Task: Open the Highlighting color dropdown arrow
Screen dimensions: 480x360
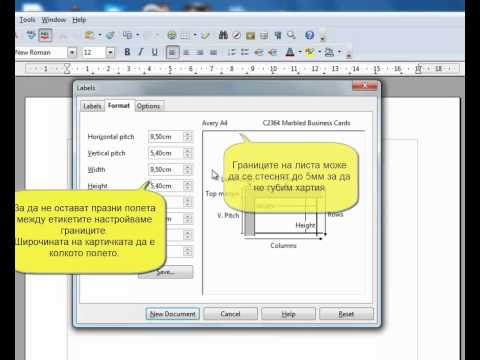Action: [319, 52]
